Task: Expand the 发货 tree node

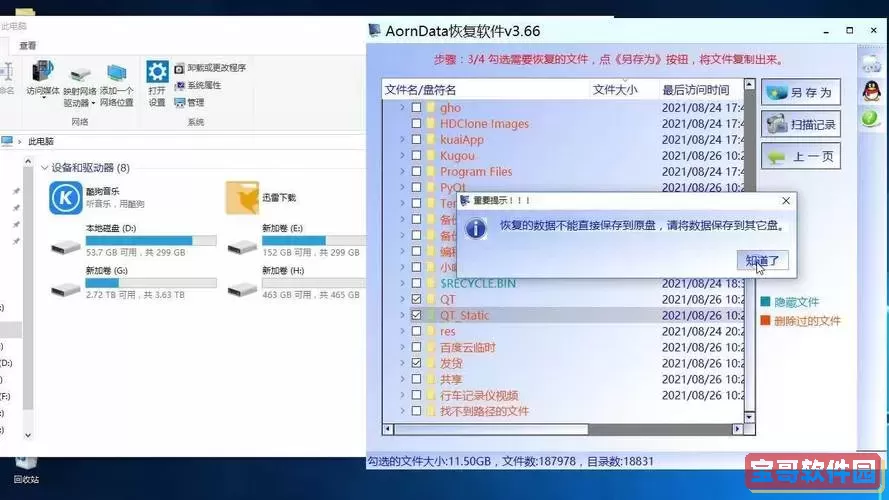Action: click(x=403, y=363)
